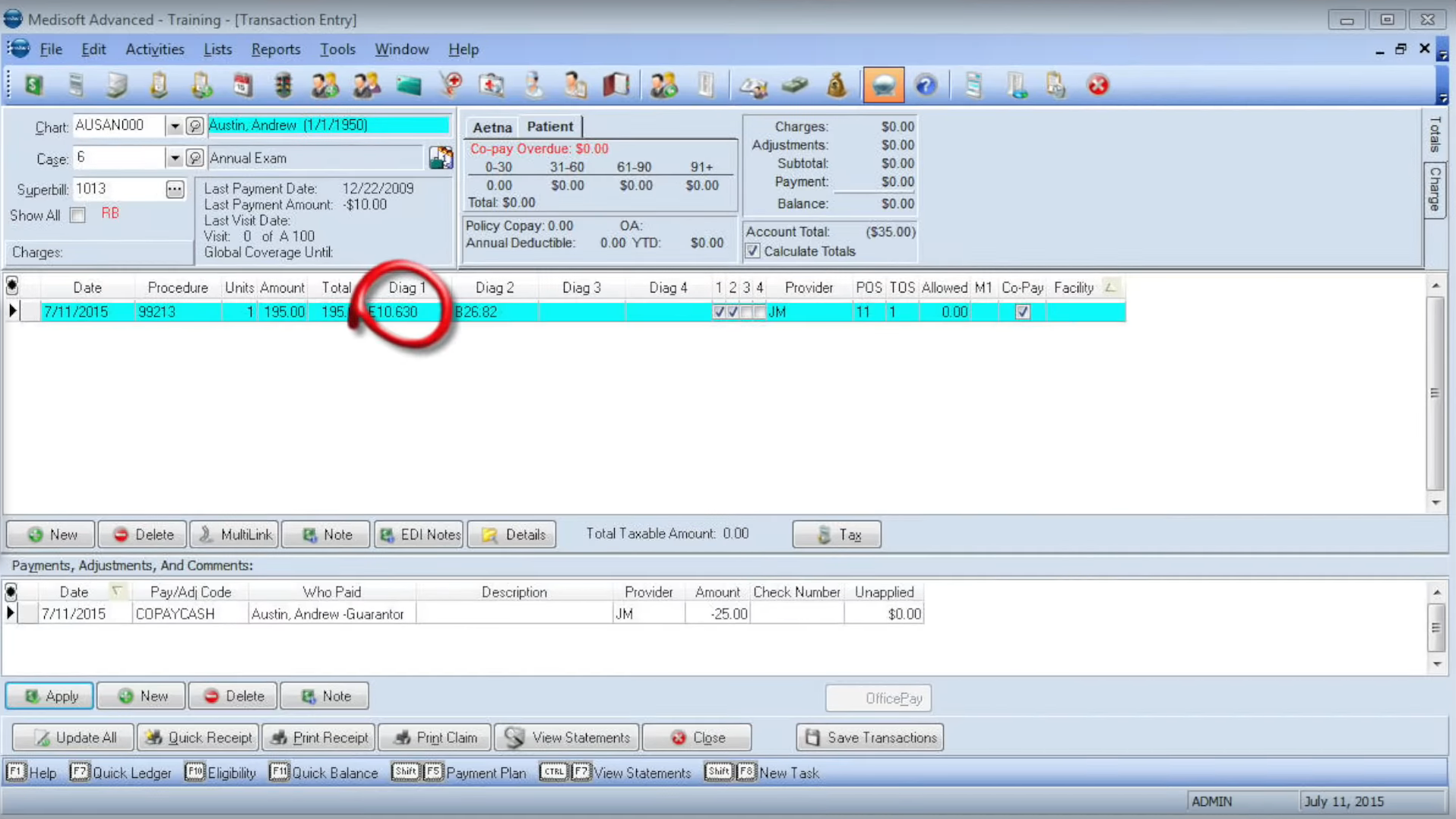
Task: Open the Superbill ellipsis lookup button
Action: click(x=175, y=189)
